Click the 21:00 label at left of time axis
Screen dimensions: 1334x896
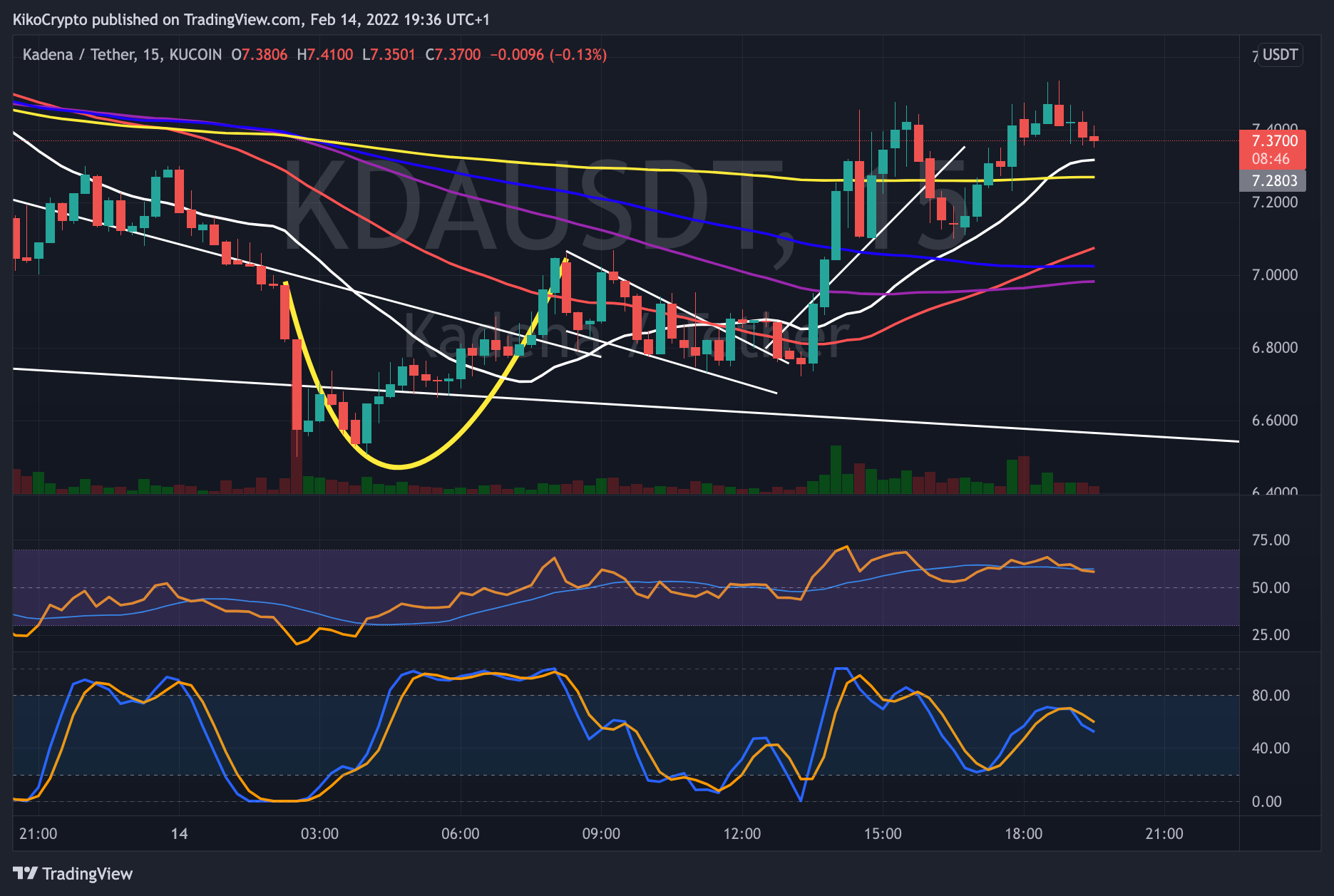[39, 833]
